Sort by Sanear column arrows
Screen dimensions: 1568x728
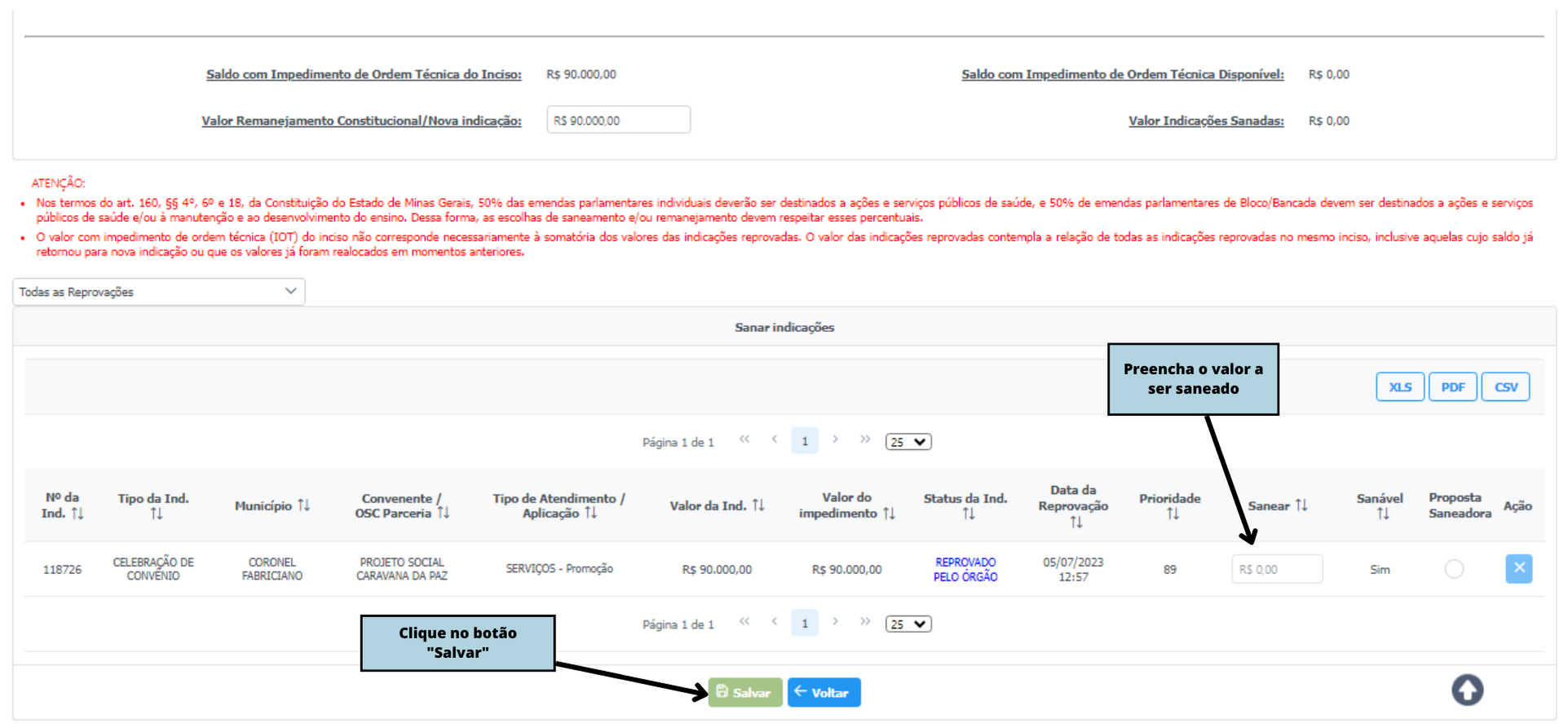(1301, 505)
